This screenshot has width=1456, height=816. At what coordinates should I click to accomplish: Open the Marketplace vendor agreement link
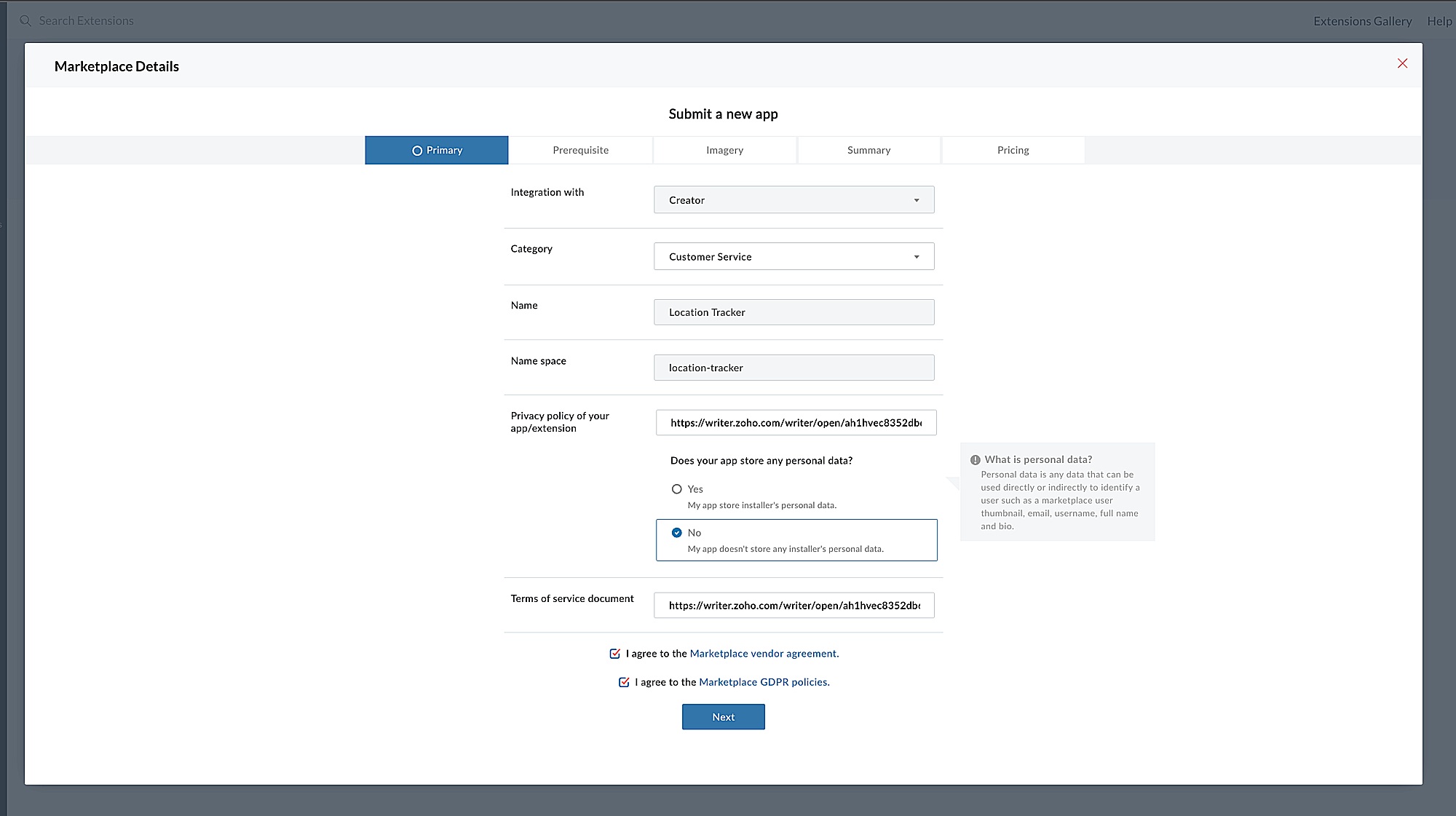pos(764,654)
